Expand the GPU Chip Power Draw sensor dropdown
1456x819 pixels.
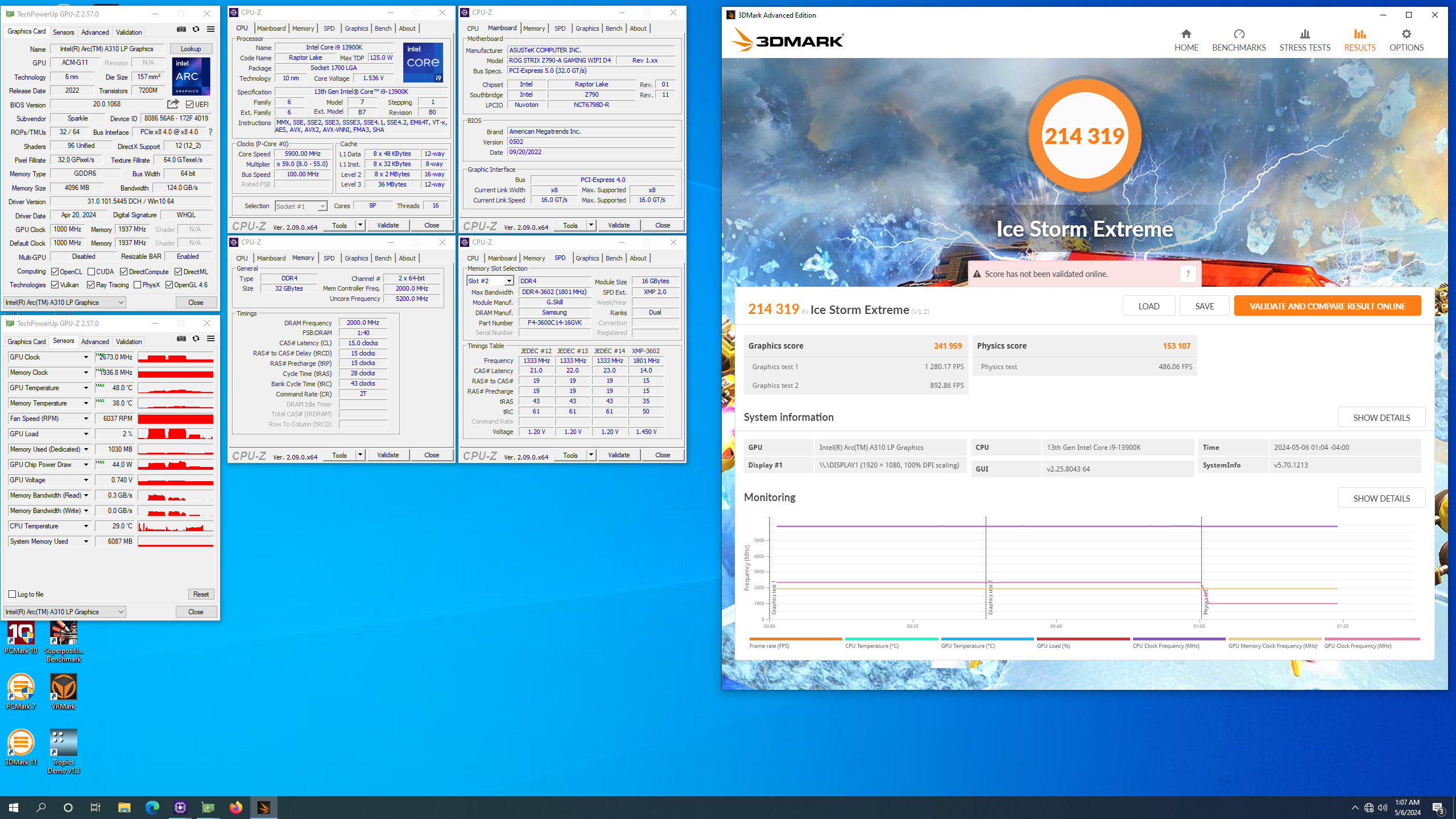[86, 465]
